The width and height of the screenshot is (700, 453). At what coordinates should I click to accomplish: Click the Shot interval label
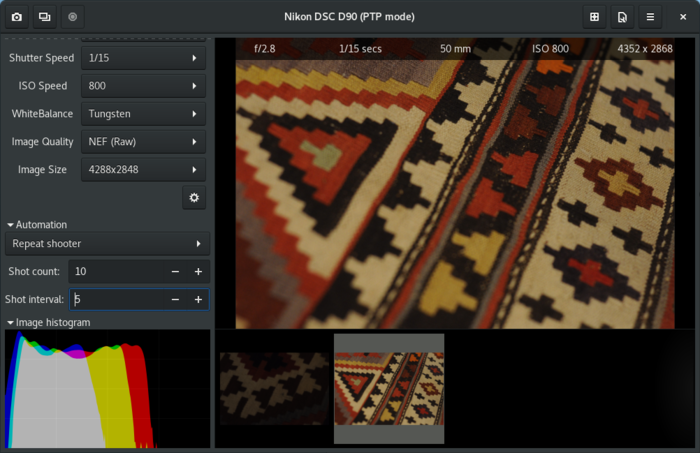pyautogui.click(x=34, y=299)
